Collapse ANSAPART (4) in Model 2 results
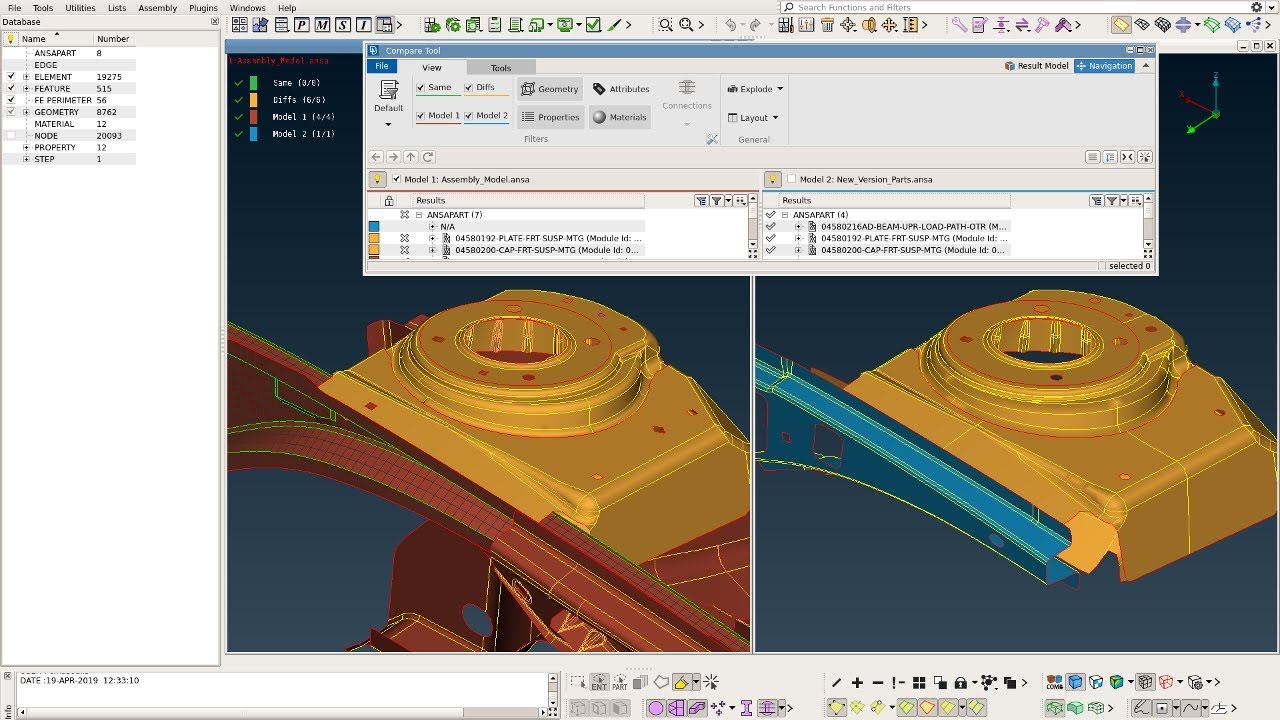 (x=785, y=215)
